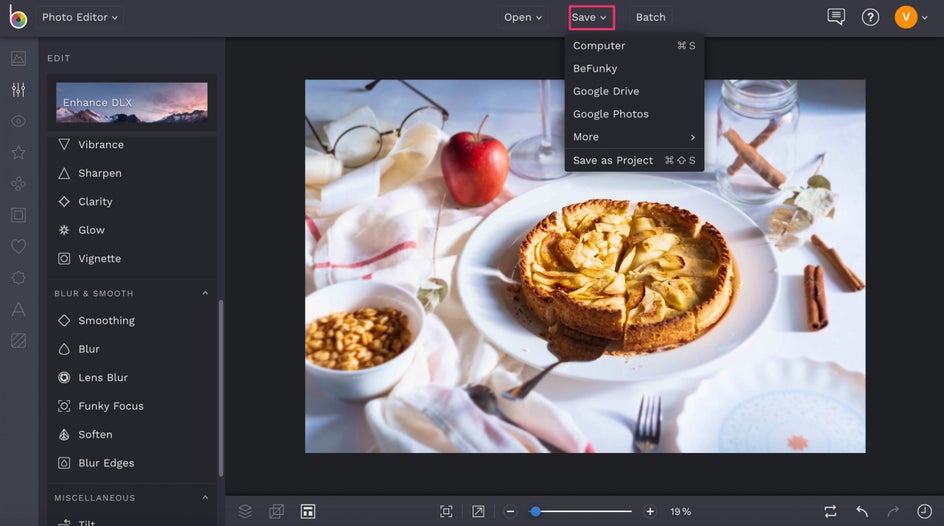Open the layers panel icon
This screenshot has height=526, width=944.
coord(245,512)
